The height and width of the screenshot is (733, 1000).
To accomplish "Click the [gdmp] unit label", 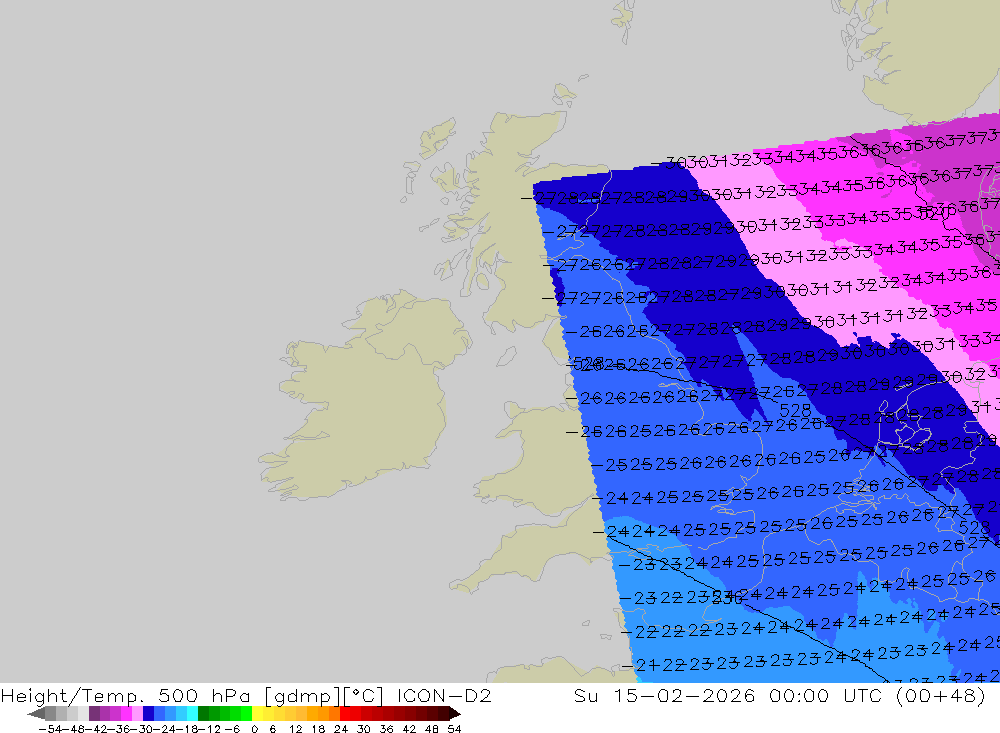I will tap(301, 695).
